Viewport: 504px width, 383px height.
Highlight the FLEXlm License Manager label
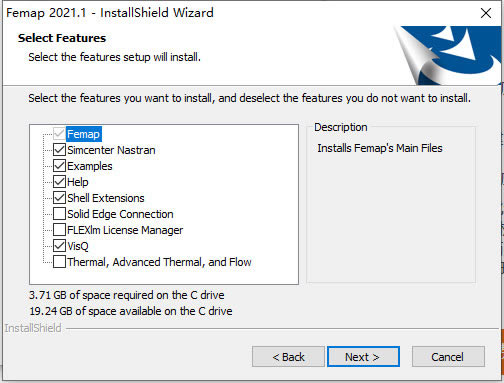click(125, 230)
